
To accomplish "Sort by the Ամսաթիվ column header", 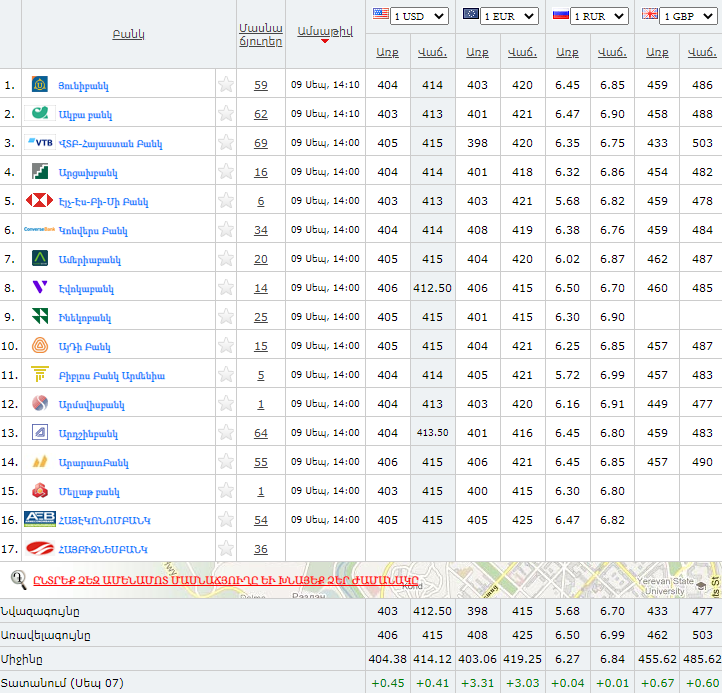I will click(325, 31).
